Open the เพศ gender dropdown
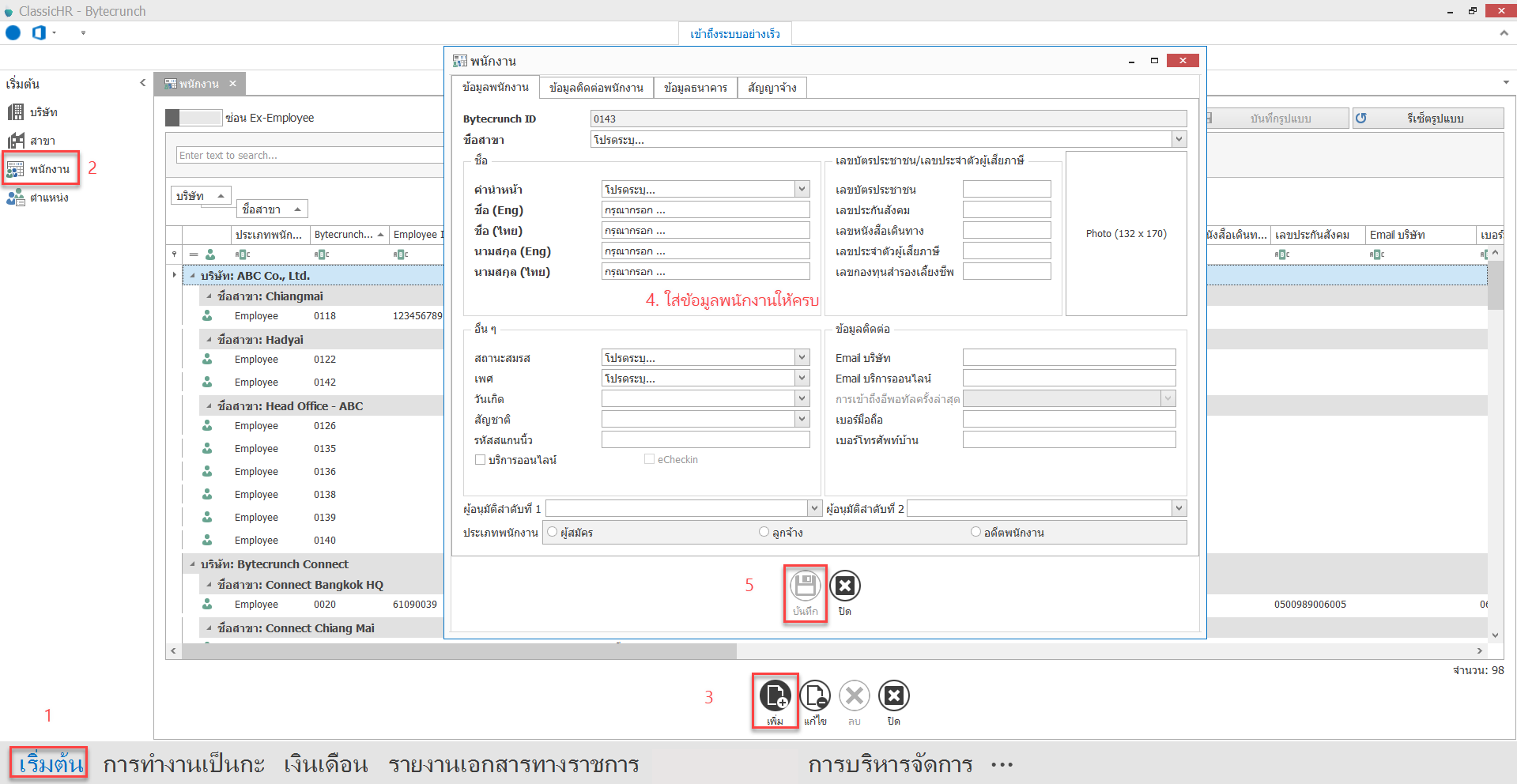This screenshot has width=1517, height=784. click(802, 378)
